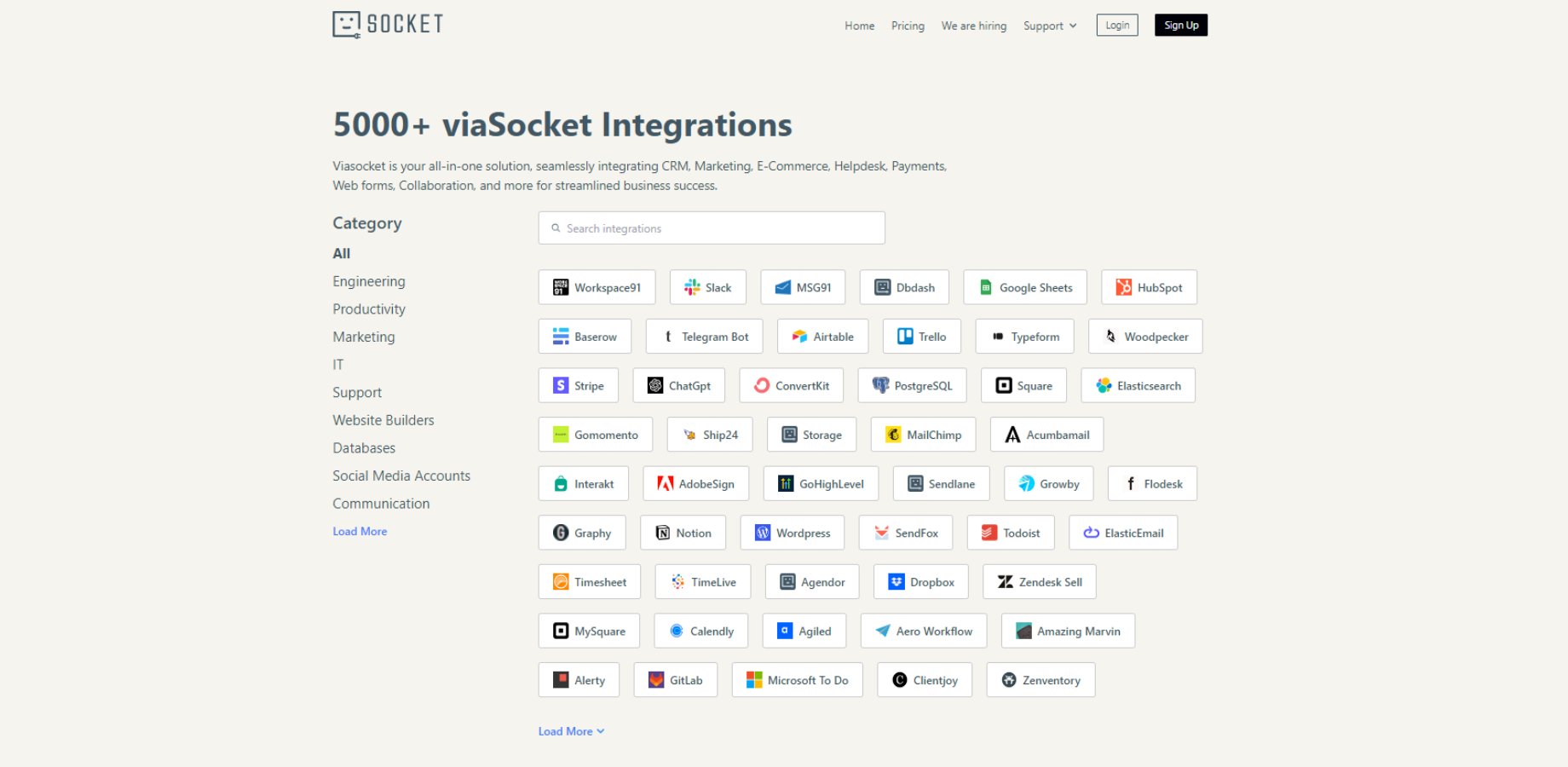Select the HubSpot logo icon
The width and height of the screenshot is (1568, 767).
pos(1124,288)
